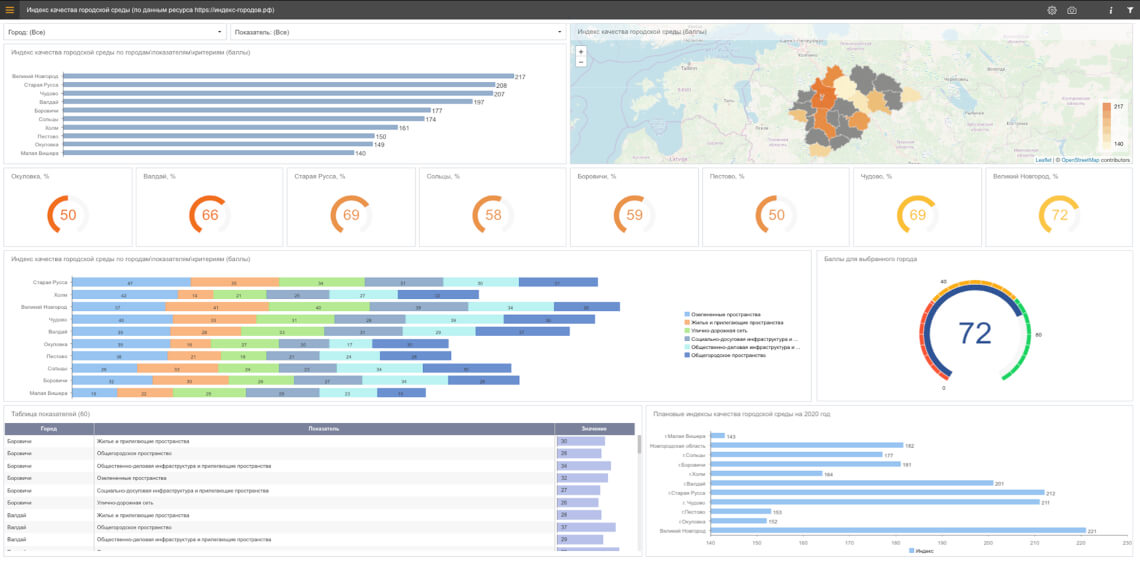Click the 'Таблица показателей (60)' title

coord(50,414)
